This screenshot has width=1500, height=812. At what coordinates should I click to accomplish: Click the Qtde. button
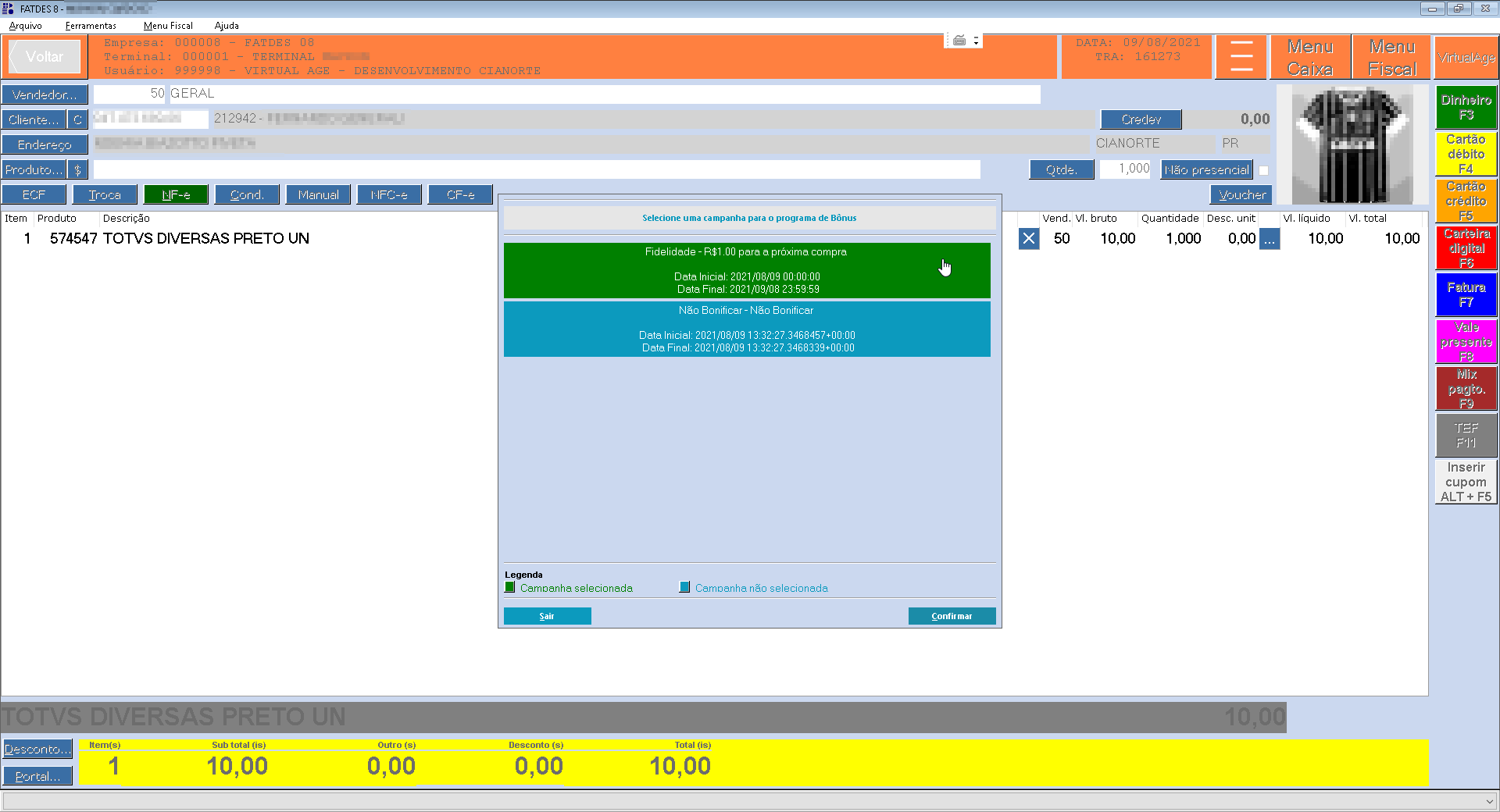point(1061,169)
